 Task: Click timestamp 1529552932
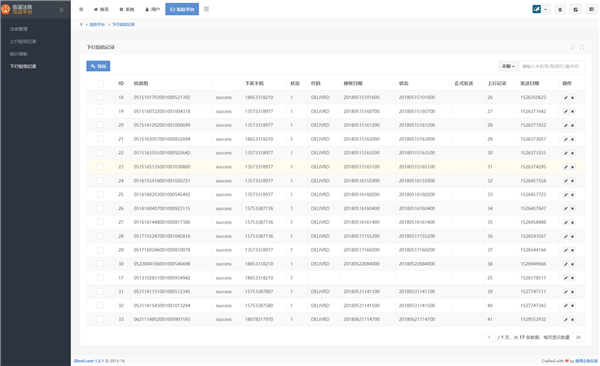tap(533, 319)
